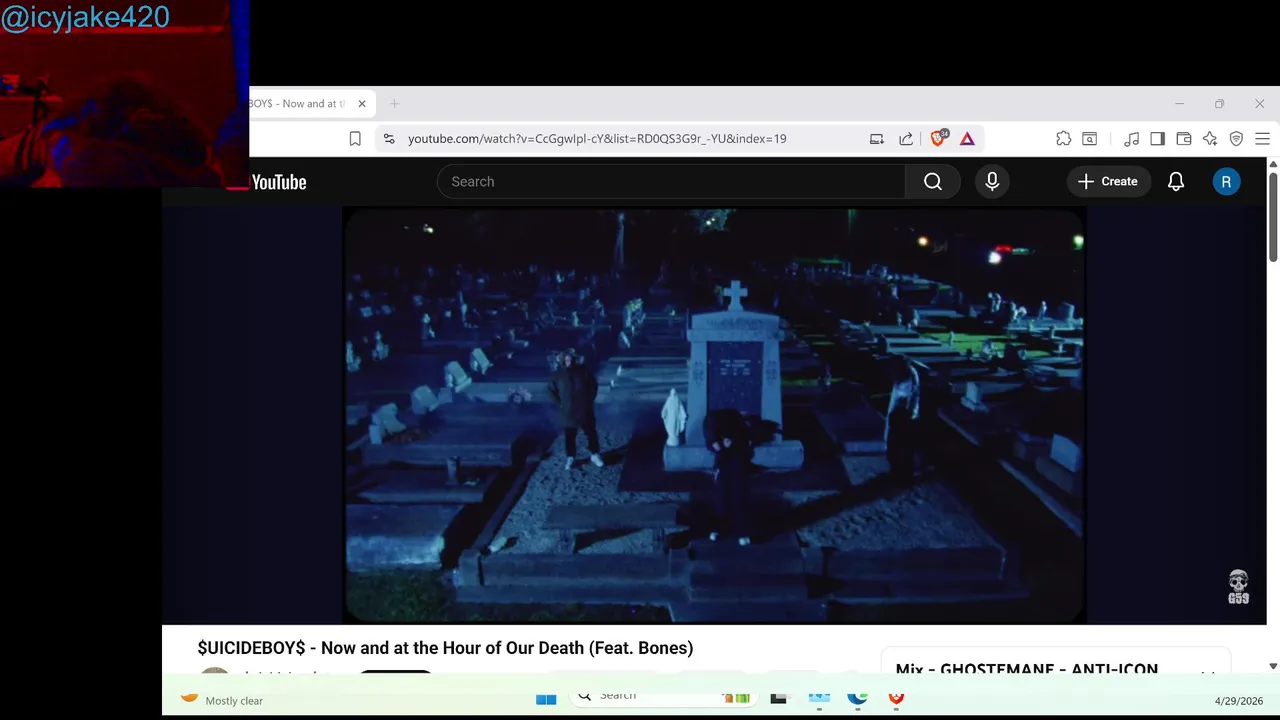Open the Brave Wallet icon
This screenshot has width=1280, height=720.
tap(1184, 139)
